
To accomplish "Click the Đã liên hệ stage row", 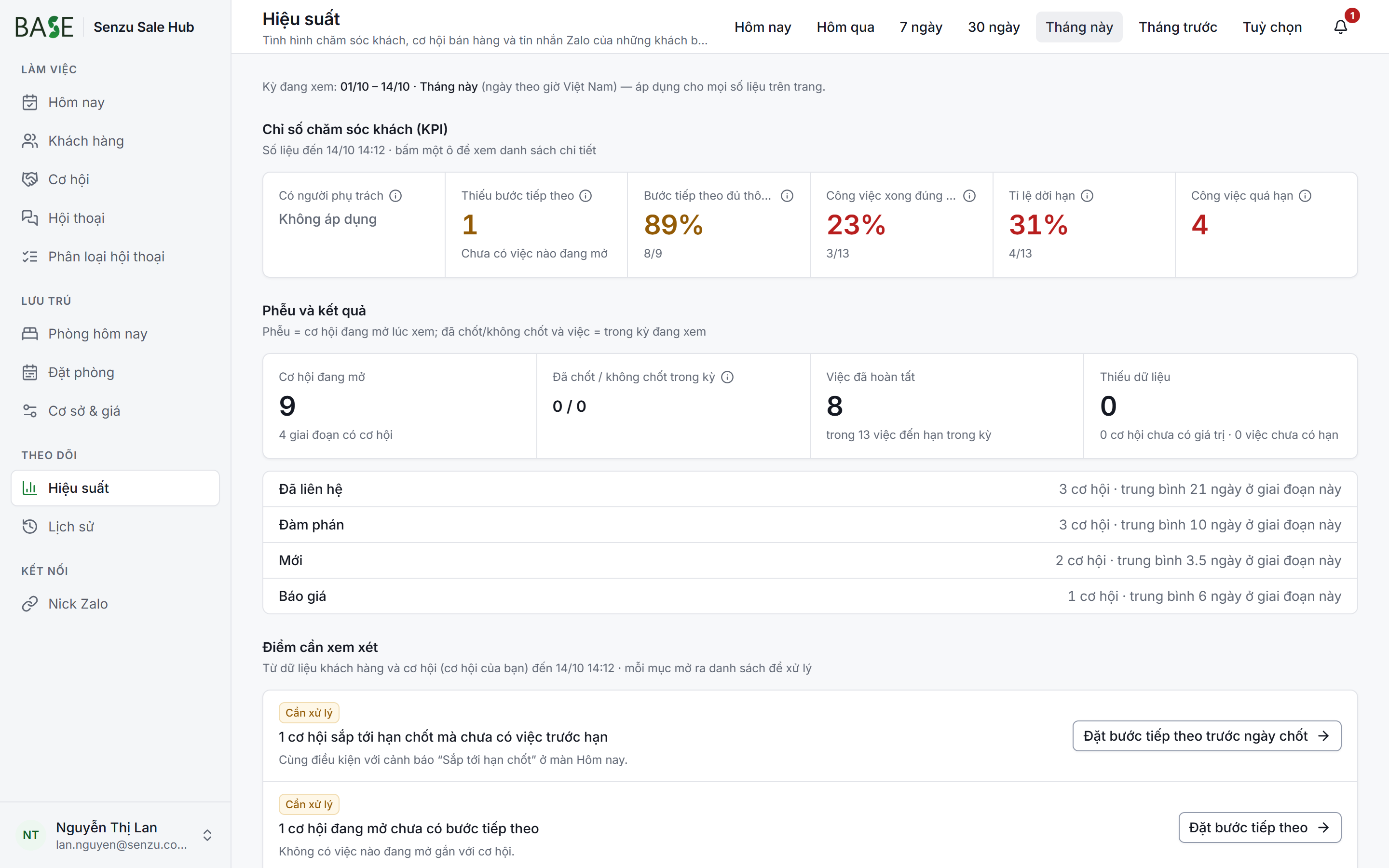I will click(x=810, y=489).
